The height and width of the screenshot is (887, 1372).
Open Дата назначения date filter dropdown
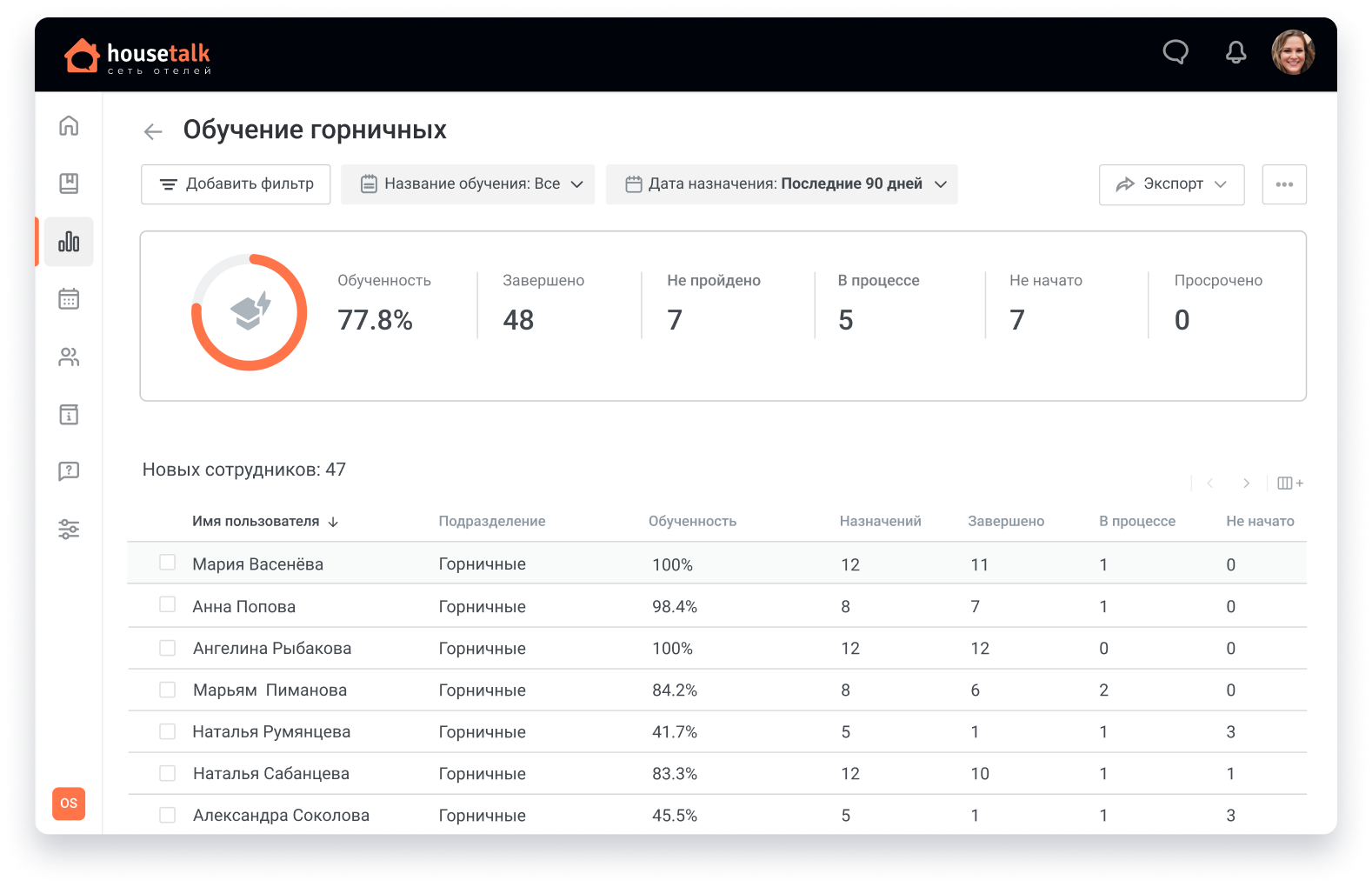point(782,184)
